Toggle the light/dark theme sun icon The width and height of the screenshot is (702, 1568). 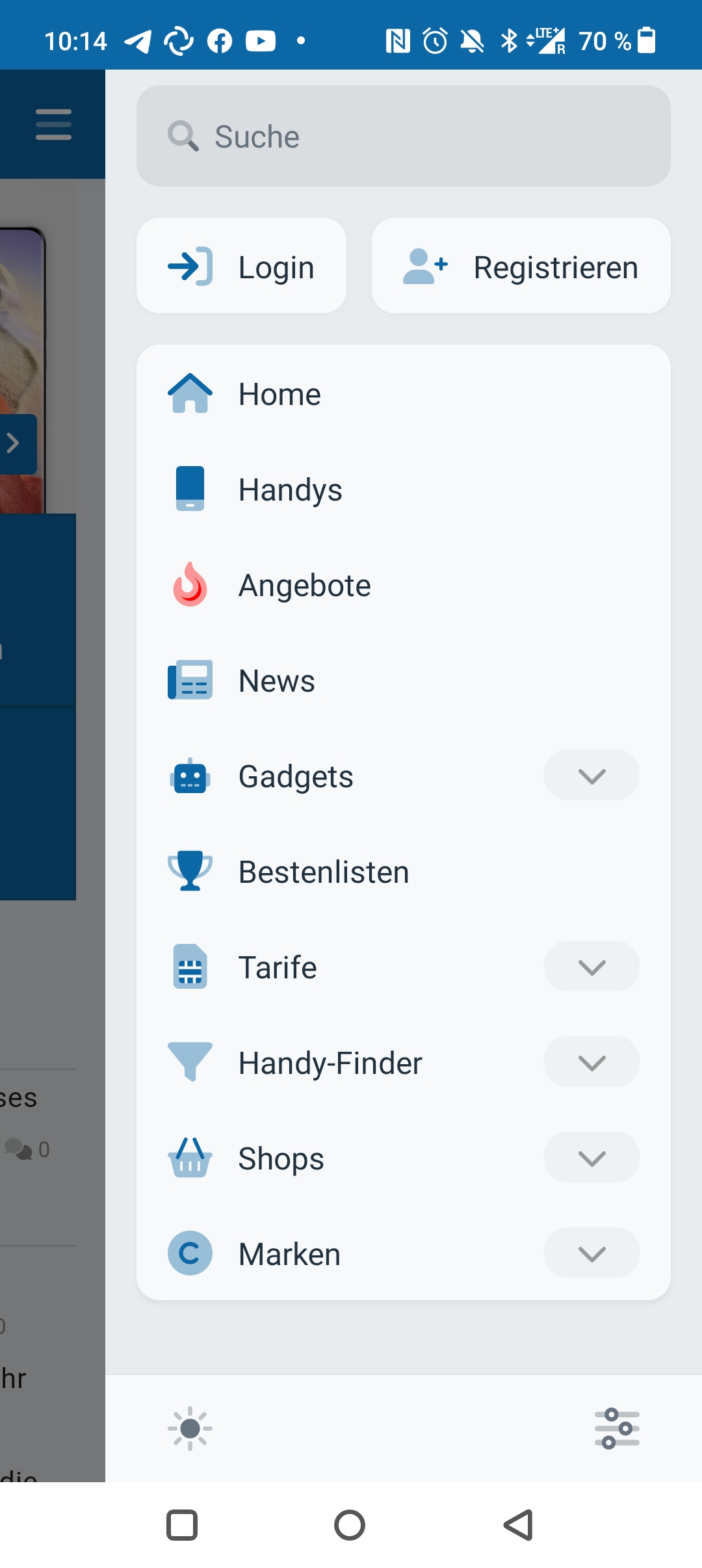pyautogui.click(x=190, y=1428)
